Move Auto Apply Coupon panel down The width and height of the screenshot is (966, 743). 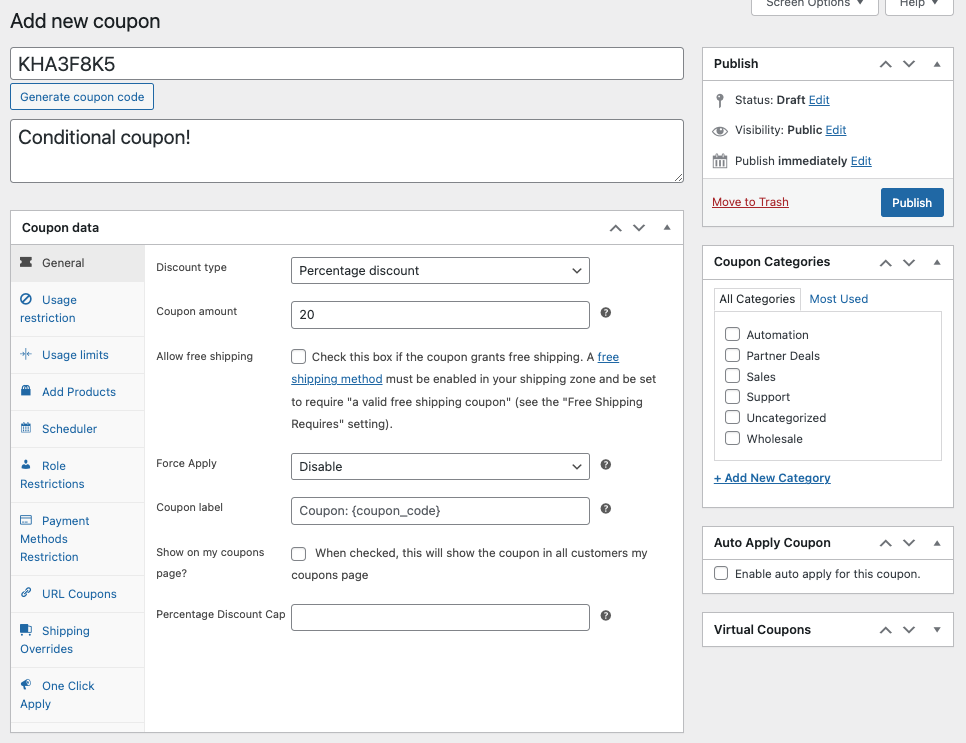tap(909, 543)
